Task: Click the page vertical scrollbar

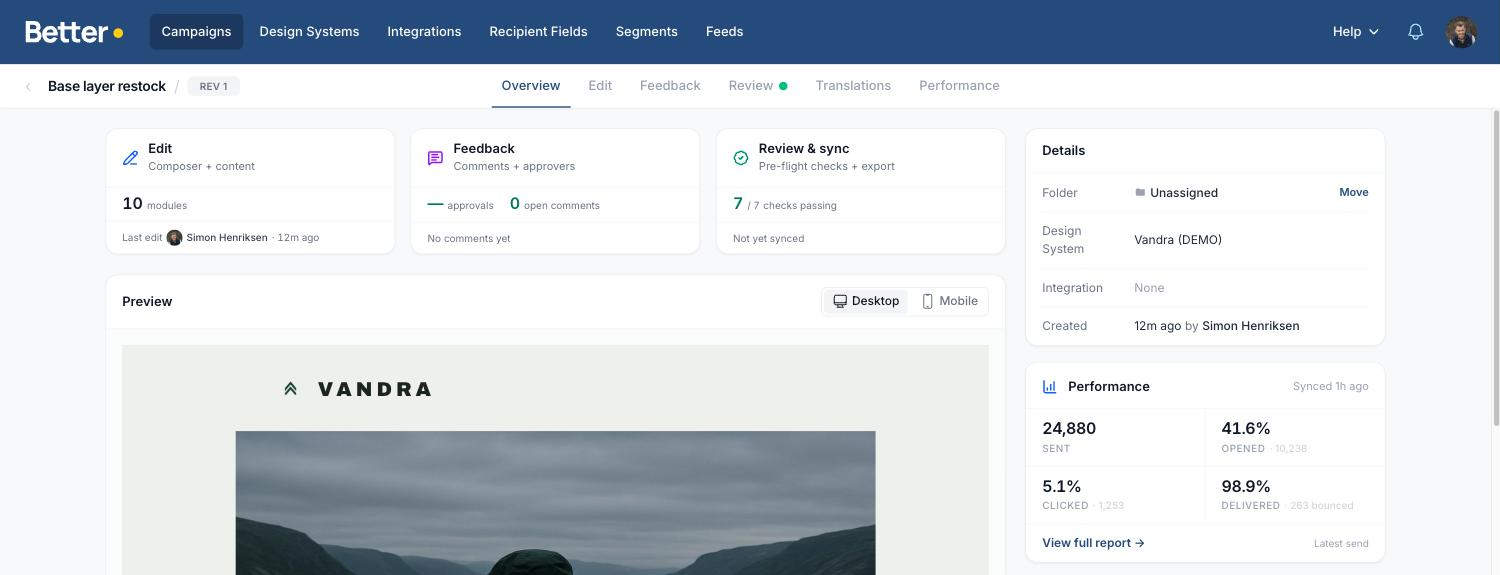Action: click(x=1495, y=270)
